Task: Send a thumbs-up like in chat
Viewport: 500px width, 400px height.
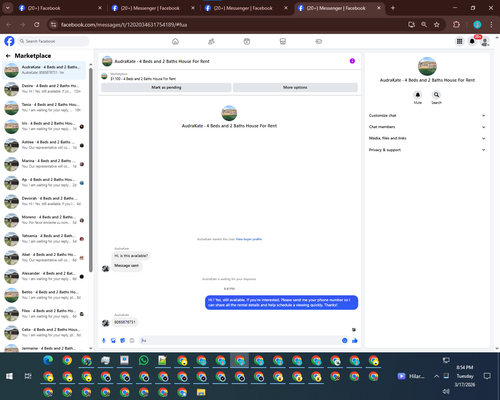Action: tap(355, 340)
